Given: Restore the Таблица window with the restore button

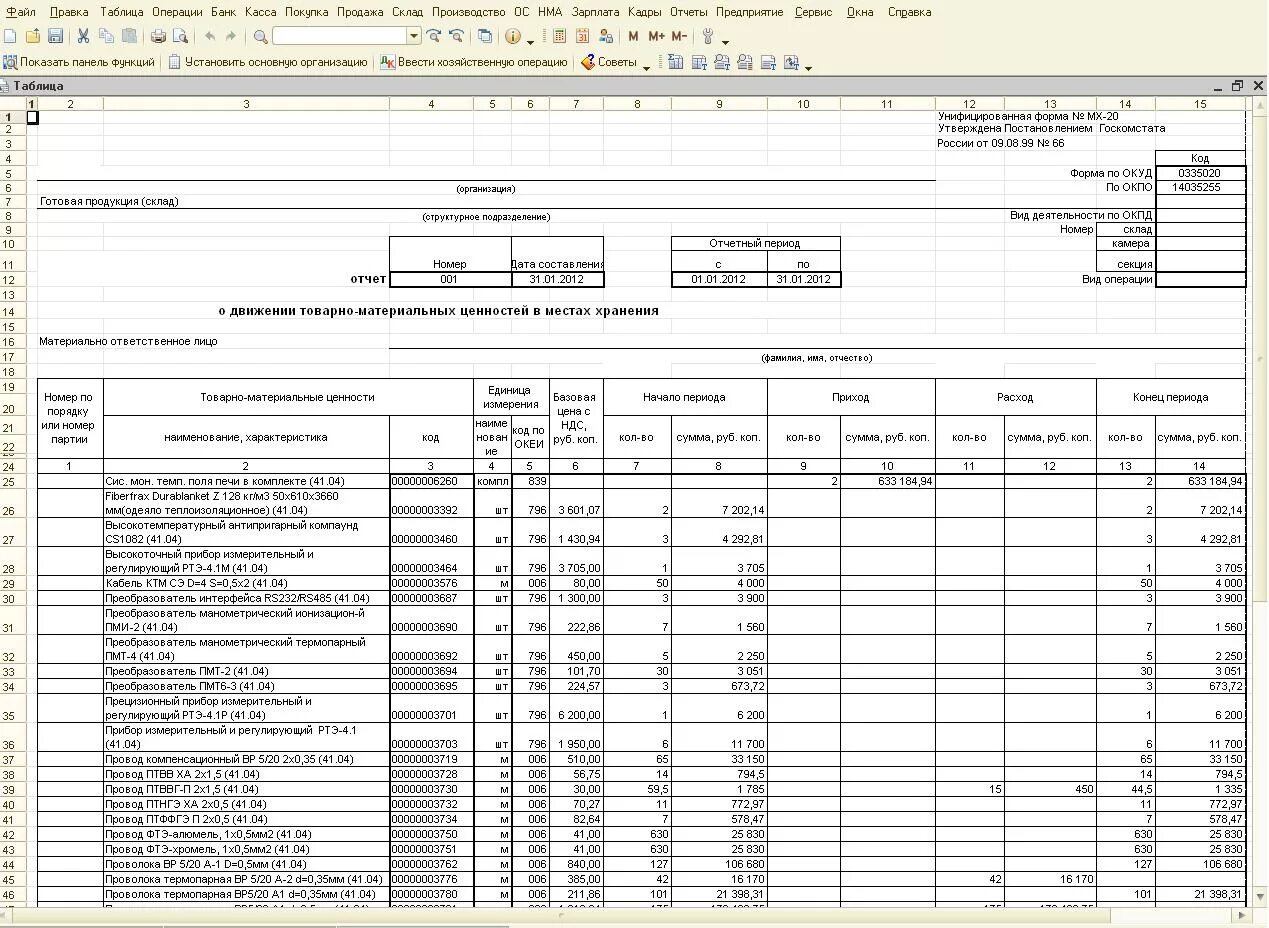Looking at the screenshot, I should [x=1237, y=86].
